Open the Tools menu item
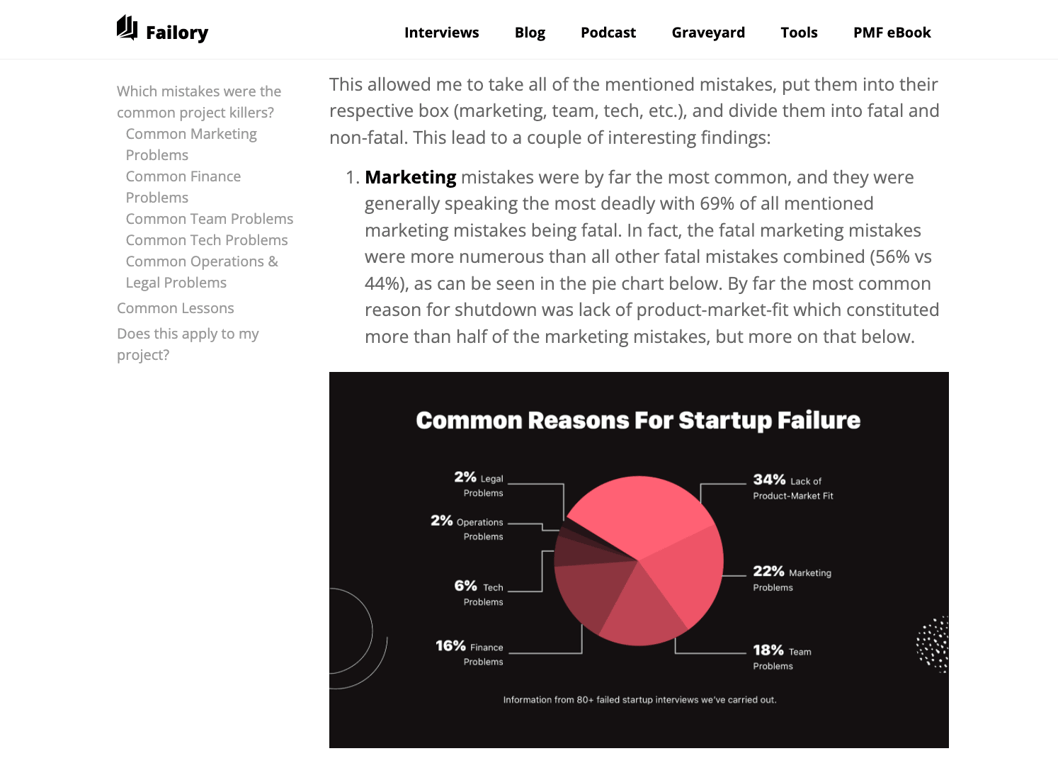Screen dimensions: 1058x768 click(798, 32)
